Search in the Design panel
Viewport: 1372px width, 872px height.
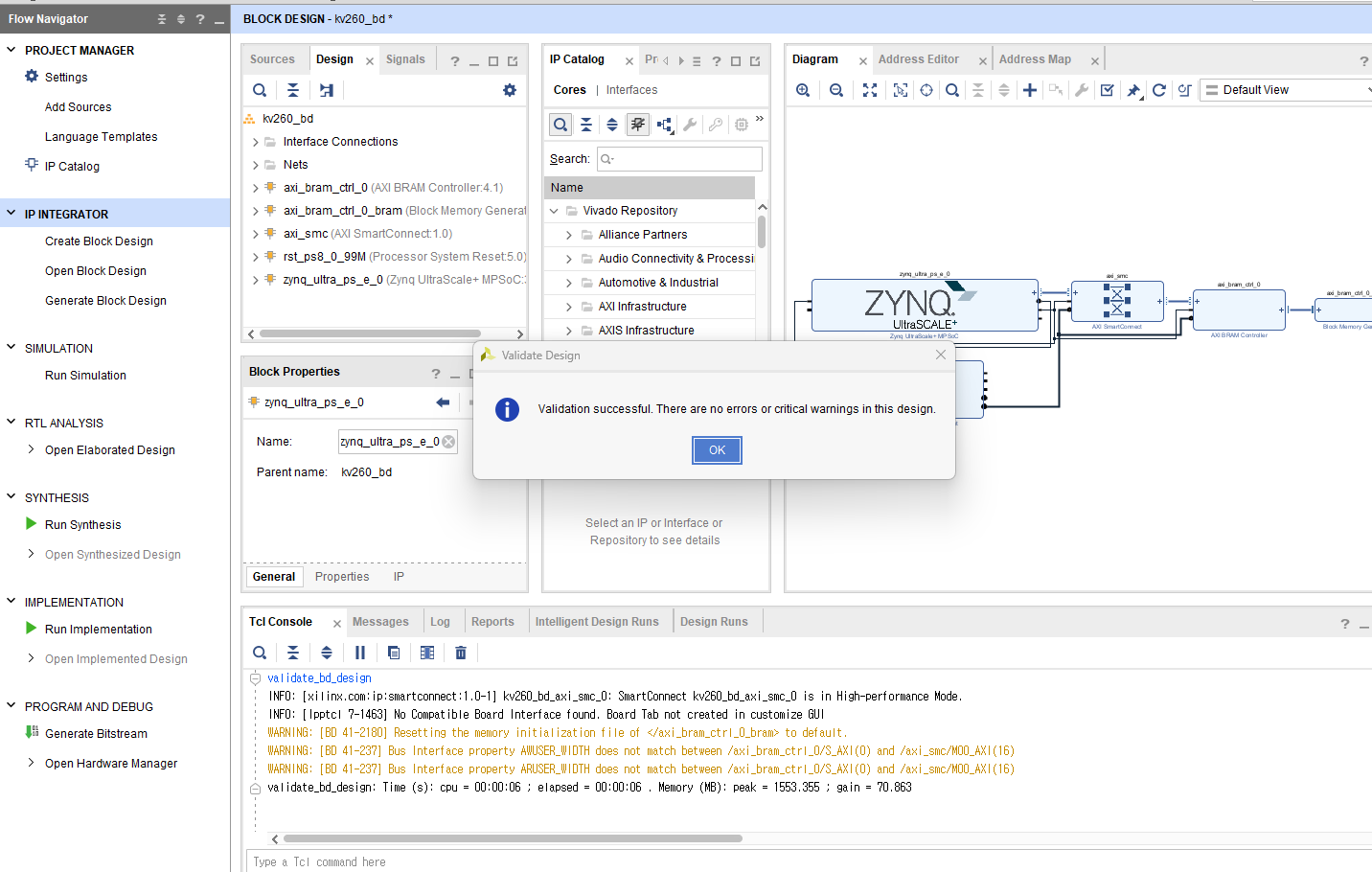260,90
